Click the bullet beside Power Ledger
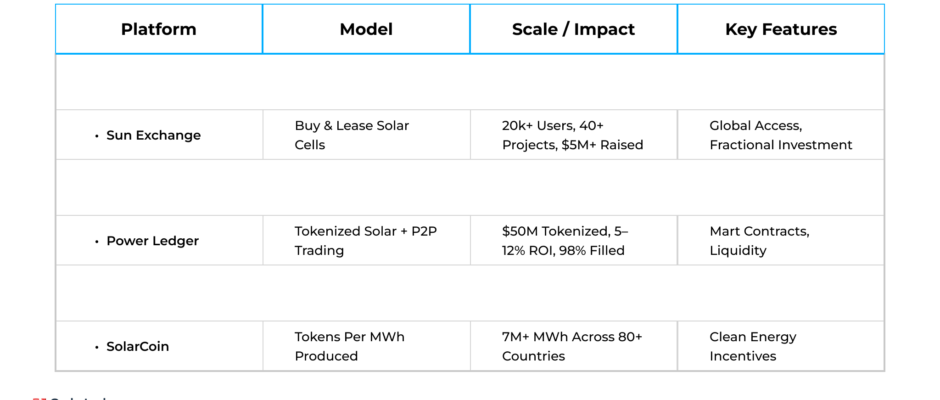 click(x=97, y=242)
